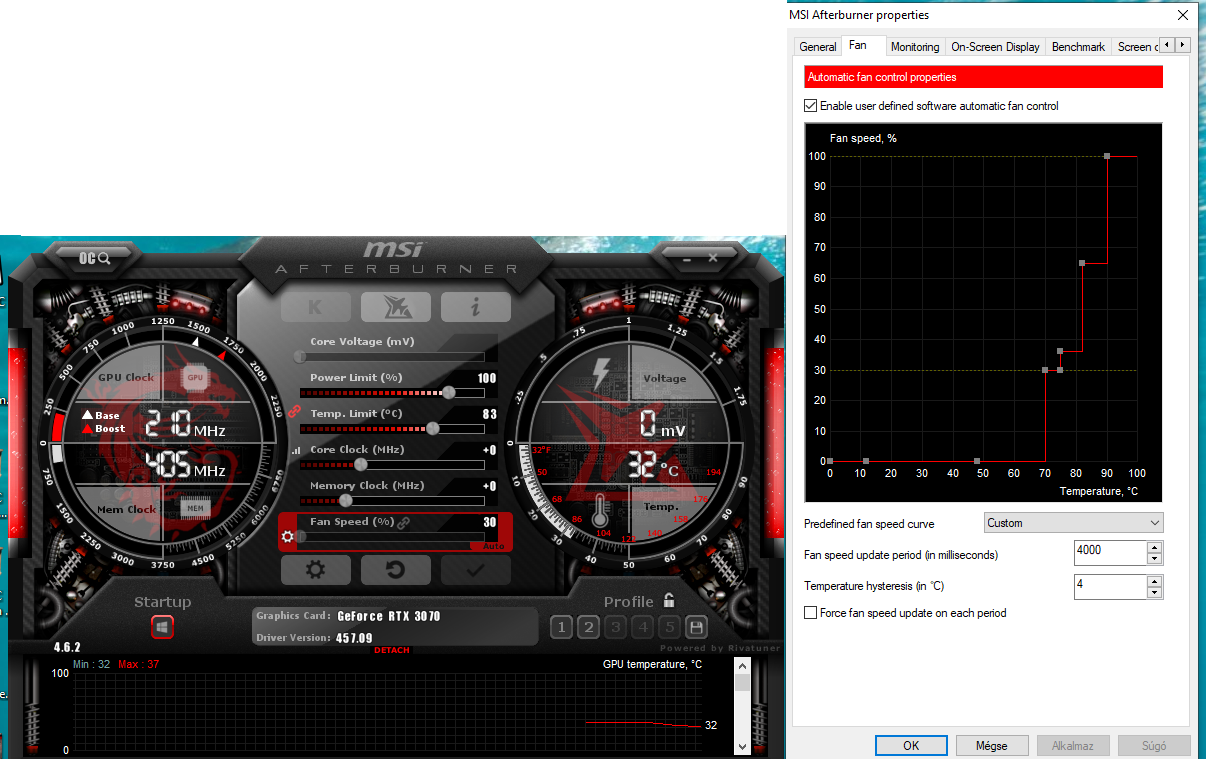Toggle 'Enable user defined software automatic fan control'
1206x759 pixels.
coord(932,106)
